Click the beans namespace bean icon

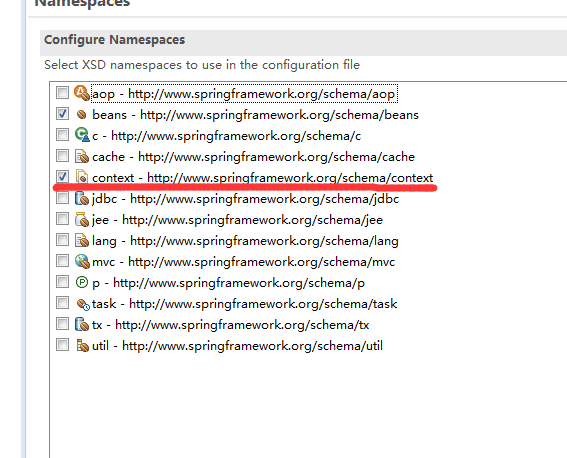[82, 115]
